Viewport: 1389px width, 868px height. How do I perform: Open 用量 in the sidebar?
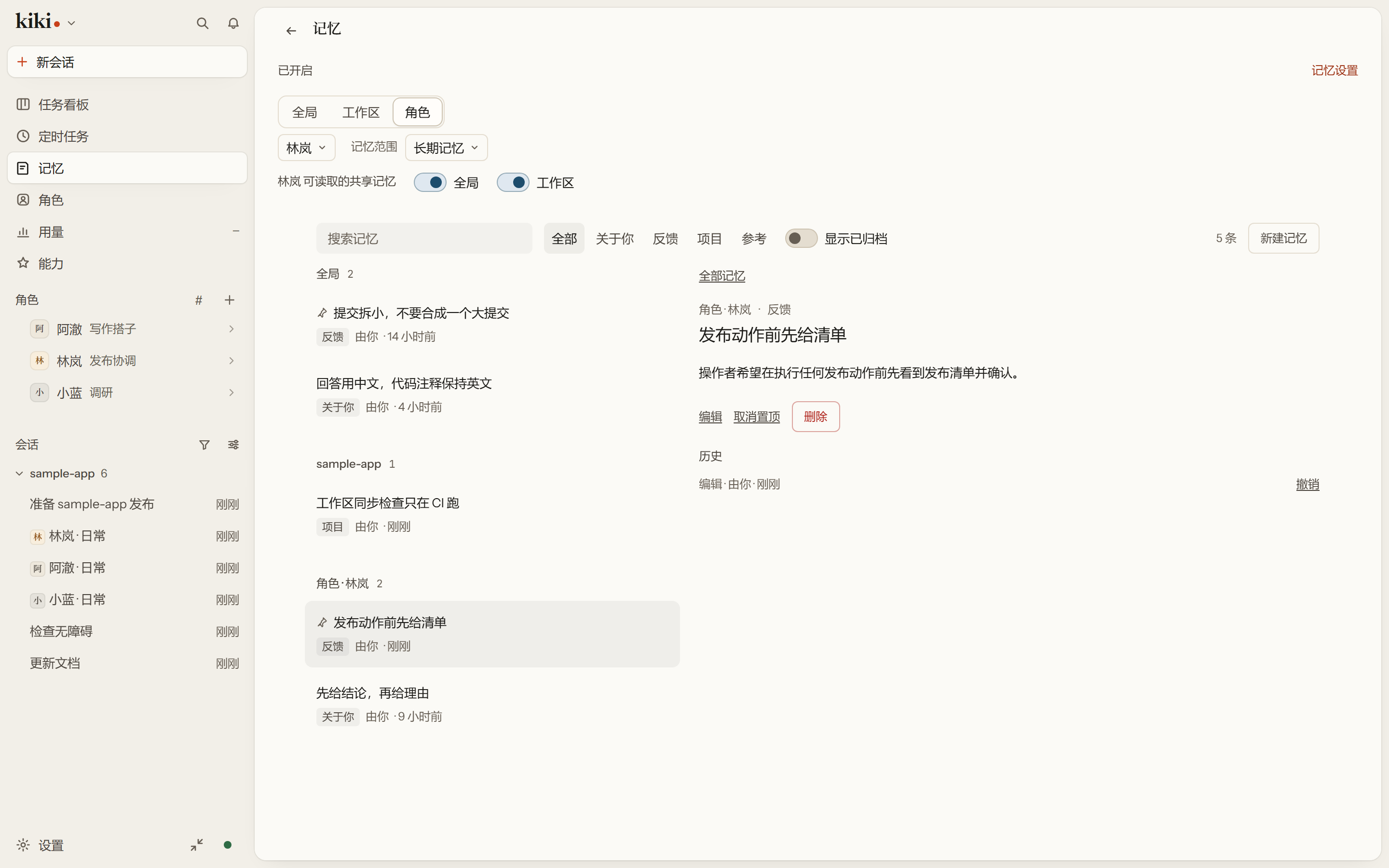pyautogui.click(x=127, y=232)
